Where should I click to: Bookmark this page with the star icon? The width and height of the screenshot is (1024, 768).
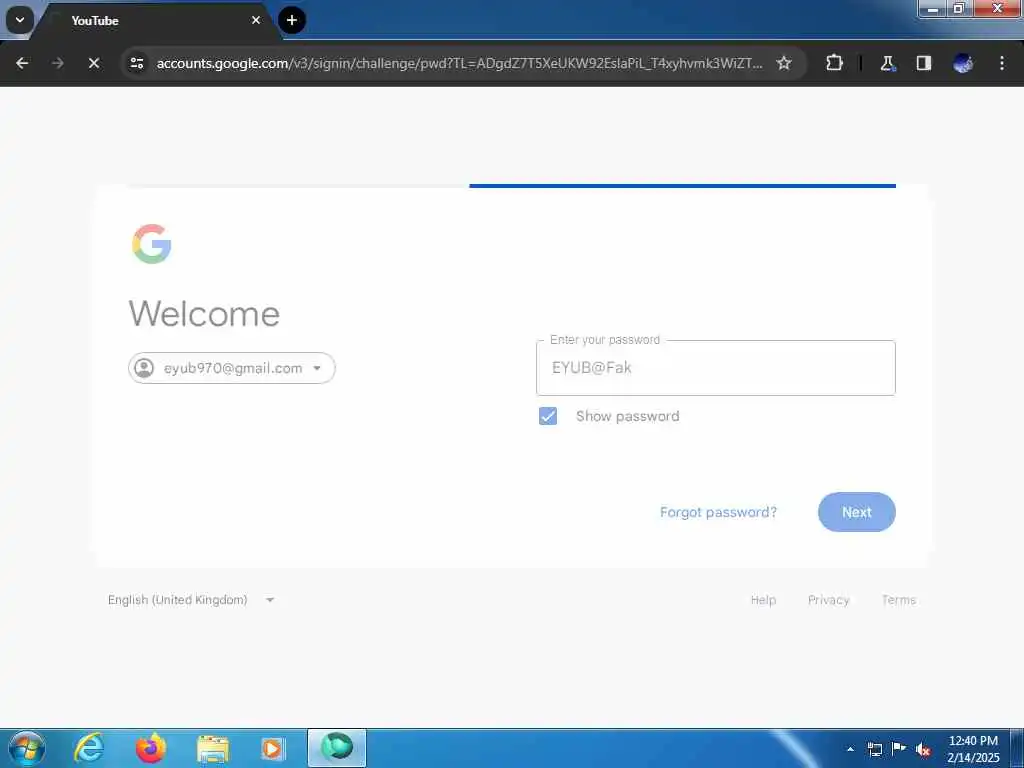[x=784, y=63]
